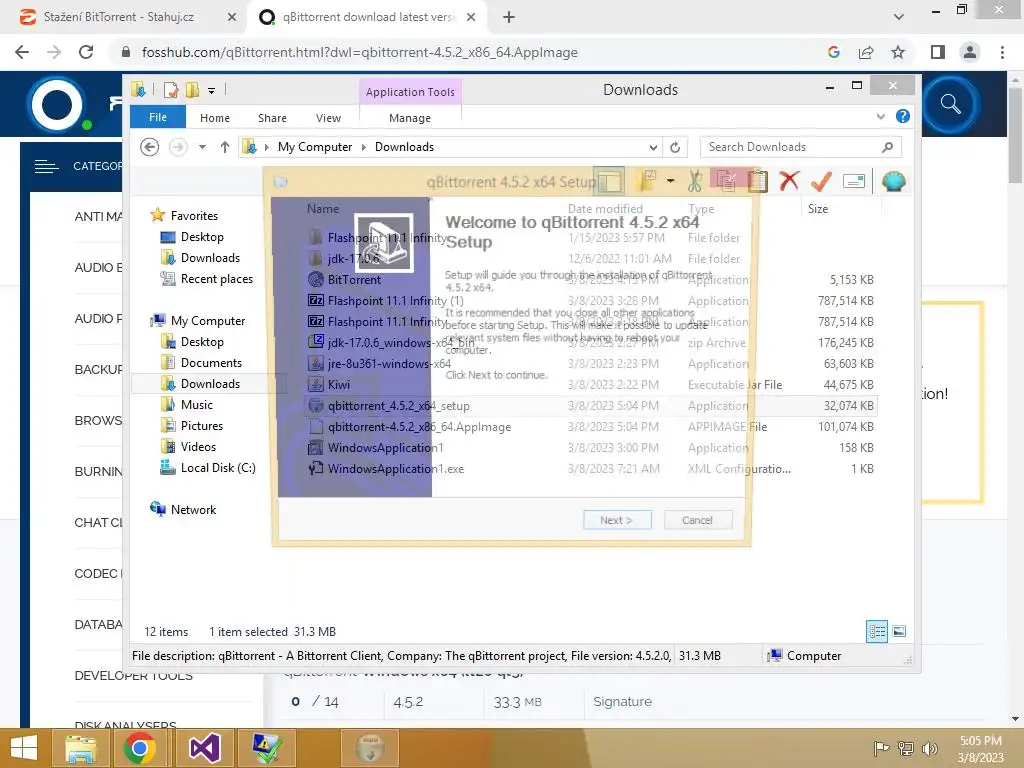Screen dimensions: 1024x768
Task: Expand the address bar history dropdown
Action: pyautogui.click(x=653, y=147)
